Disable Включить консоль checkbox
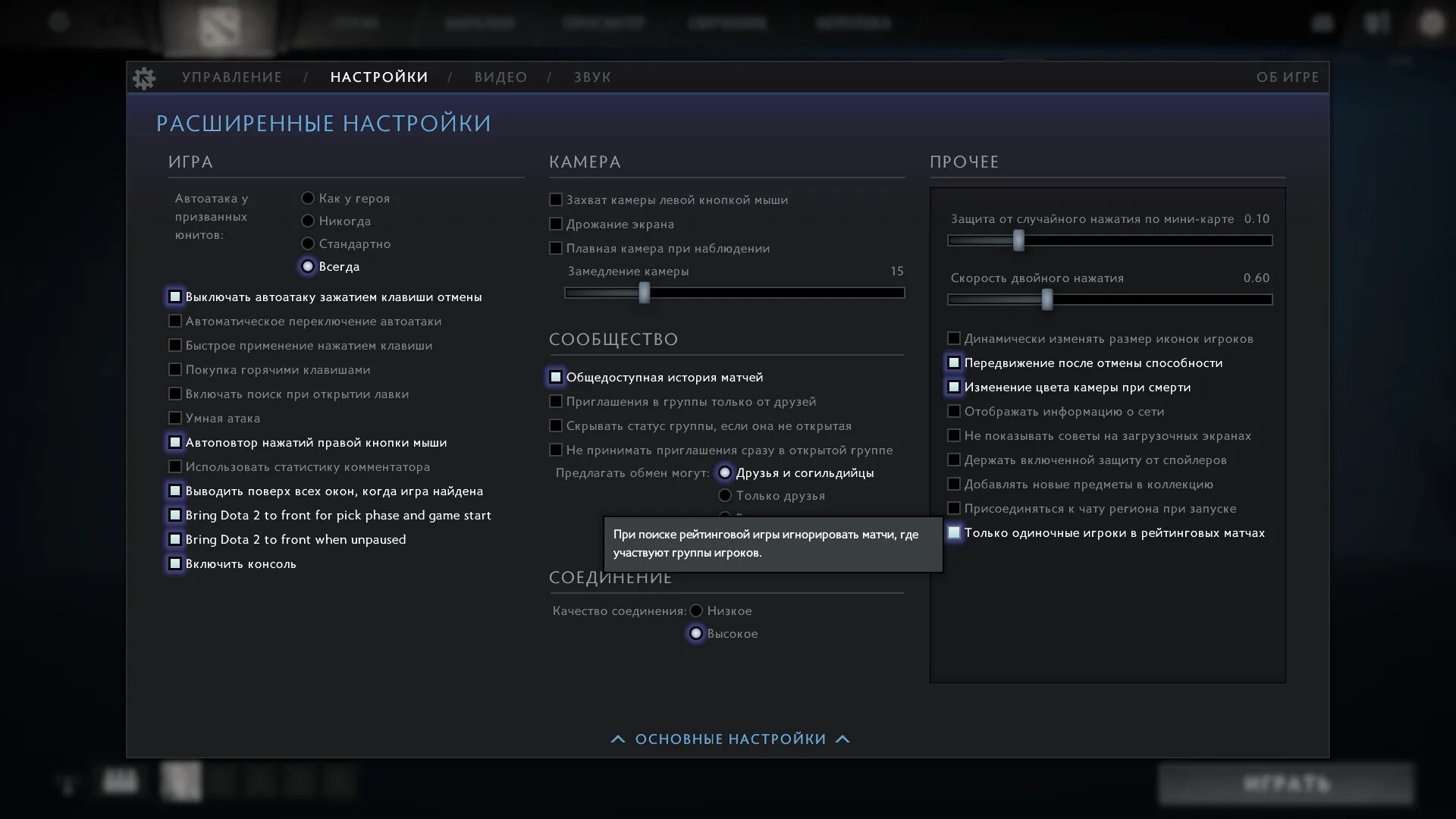Image resolution: width=1456 pixels, height=819 pixels. [x=175, y=563]
